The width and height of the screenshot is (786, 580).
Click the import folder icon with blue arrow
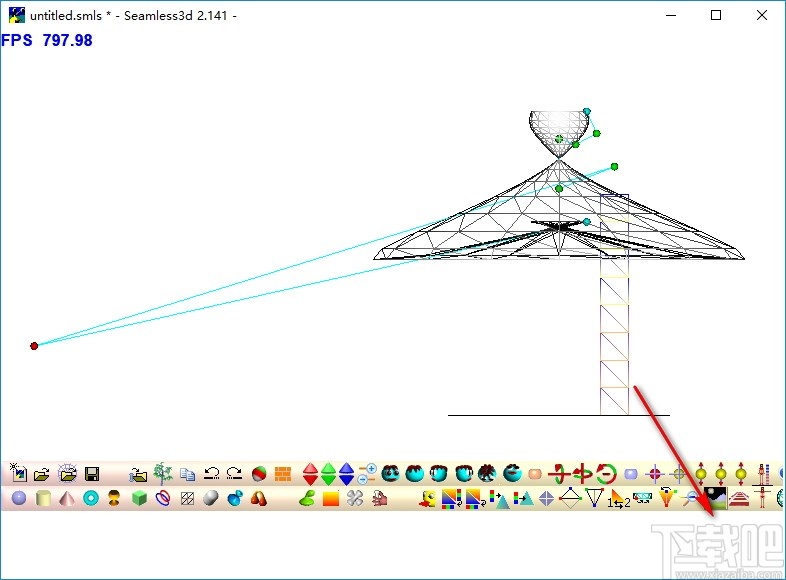(138, 474)
